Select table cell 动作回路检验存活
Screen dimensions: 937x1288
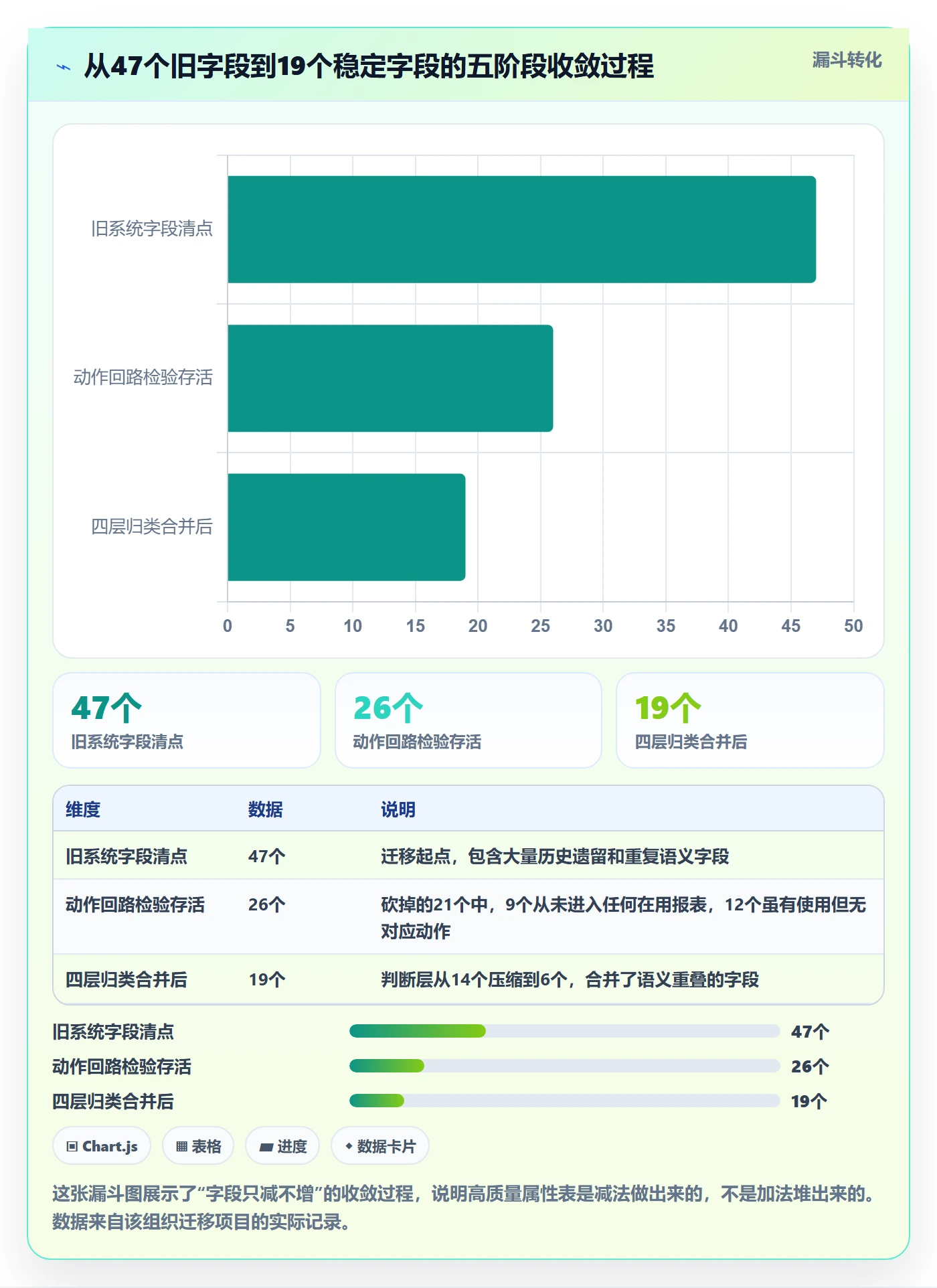135,904
